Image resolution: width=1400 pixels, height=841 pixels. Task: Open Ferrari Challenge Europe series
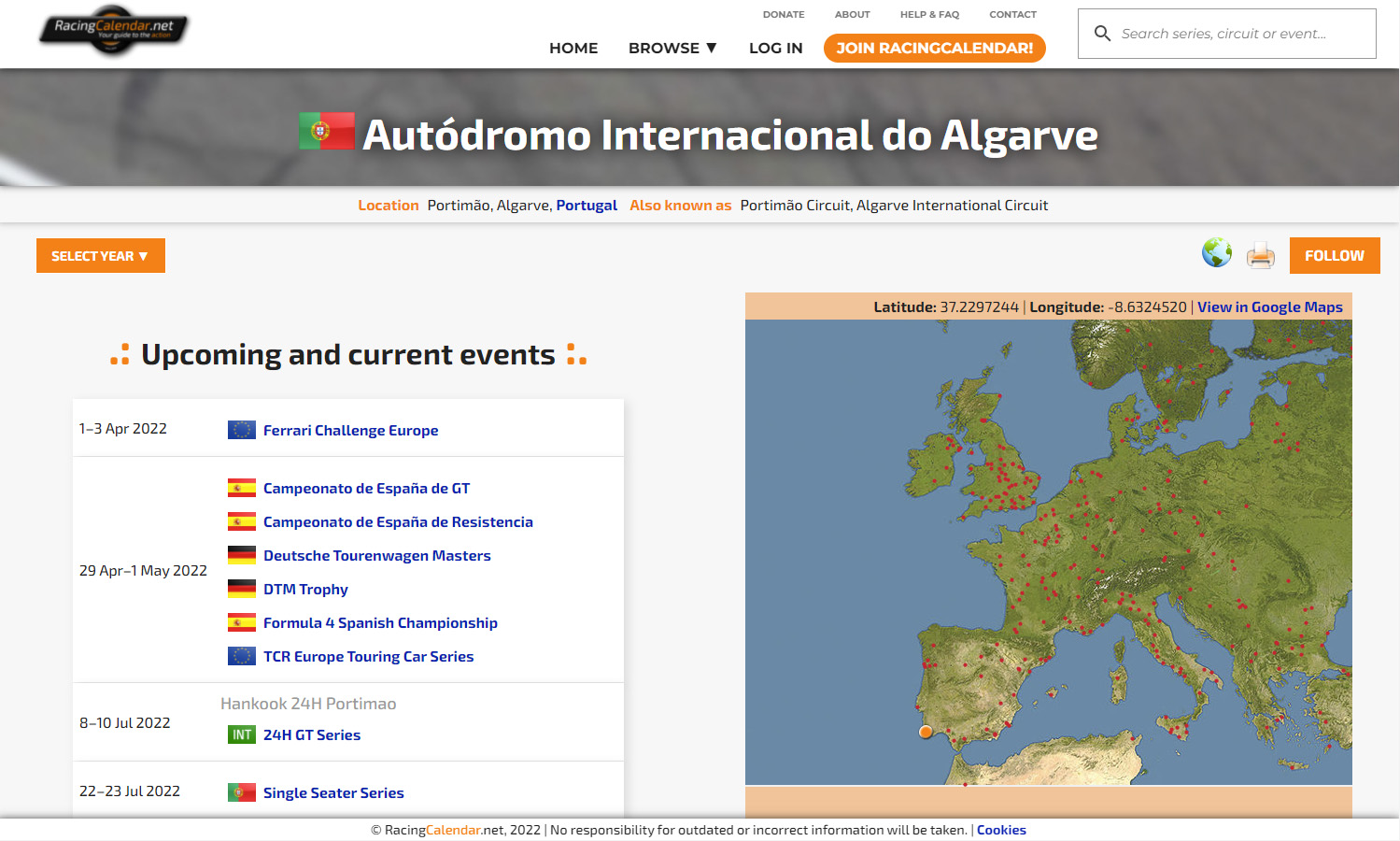[x=351, y=430]
